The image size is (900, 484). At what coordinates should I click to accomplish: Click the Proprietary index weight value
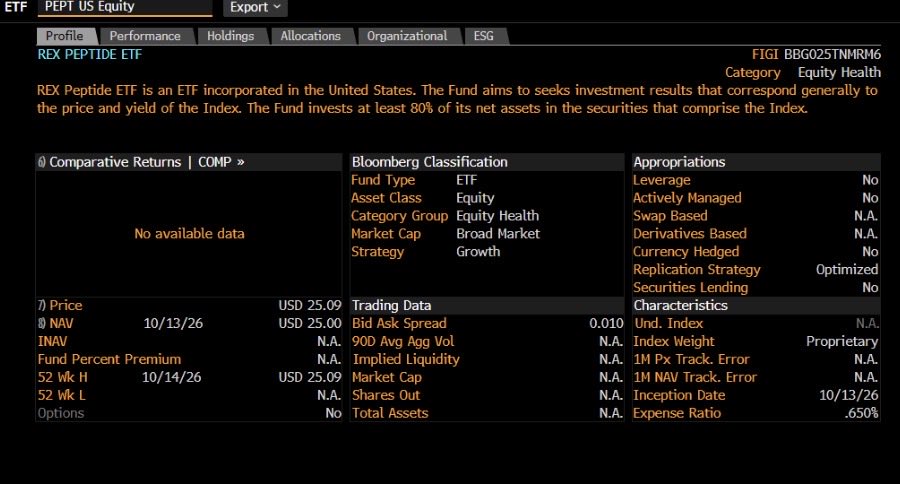(x=842, y=341)
